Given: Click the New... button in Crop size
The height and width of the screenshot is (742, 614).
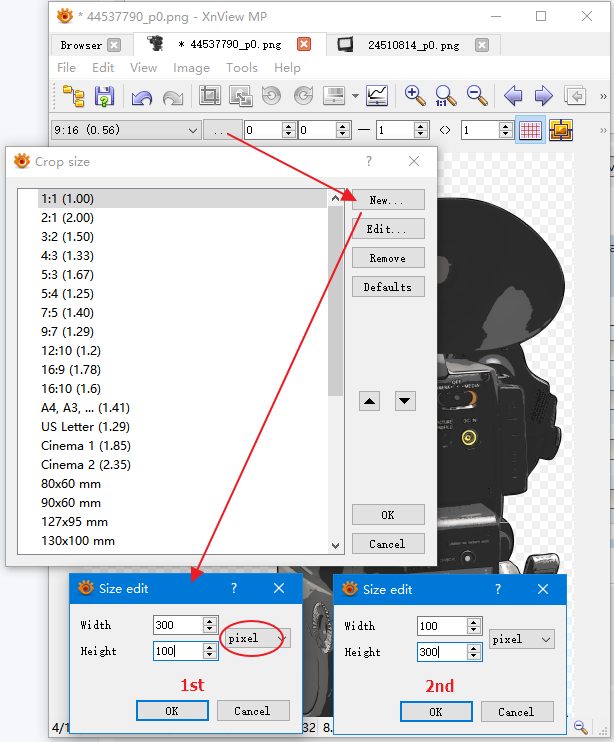Looking at the screenshot, I should click(388, 200).
